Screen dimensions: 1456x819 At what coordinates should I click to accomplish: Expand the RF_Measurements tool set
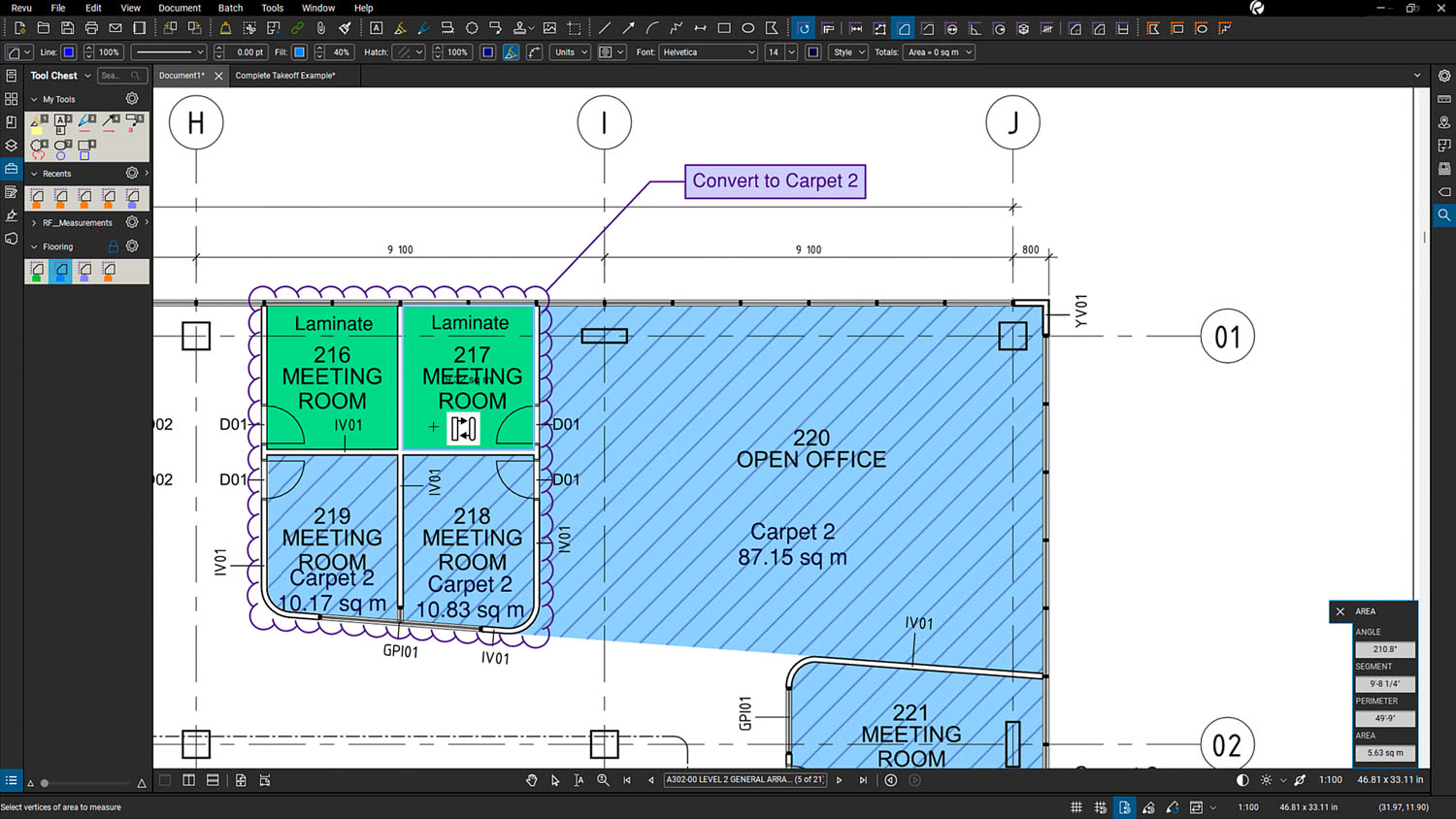(x=34, y=223)
